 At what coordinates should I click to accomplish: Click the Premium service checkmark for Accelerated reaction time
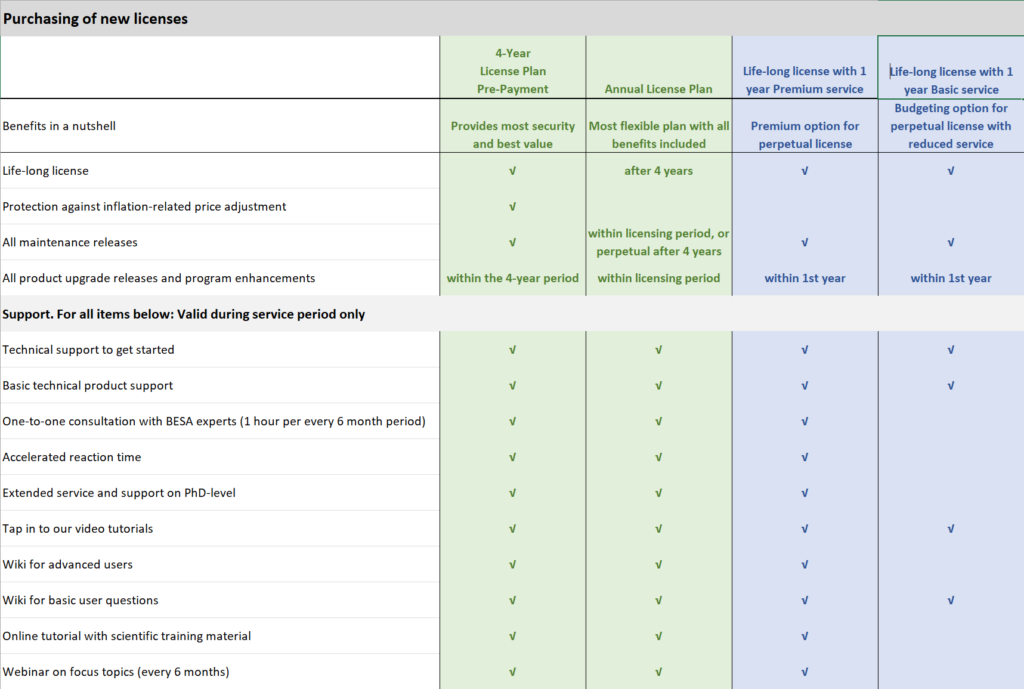pos(805,457)
